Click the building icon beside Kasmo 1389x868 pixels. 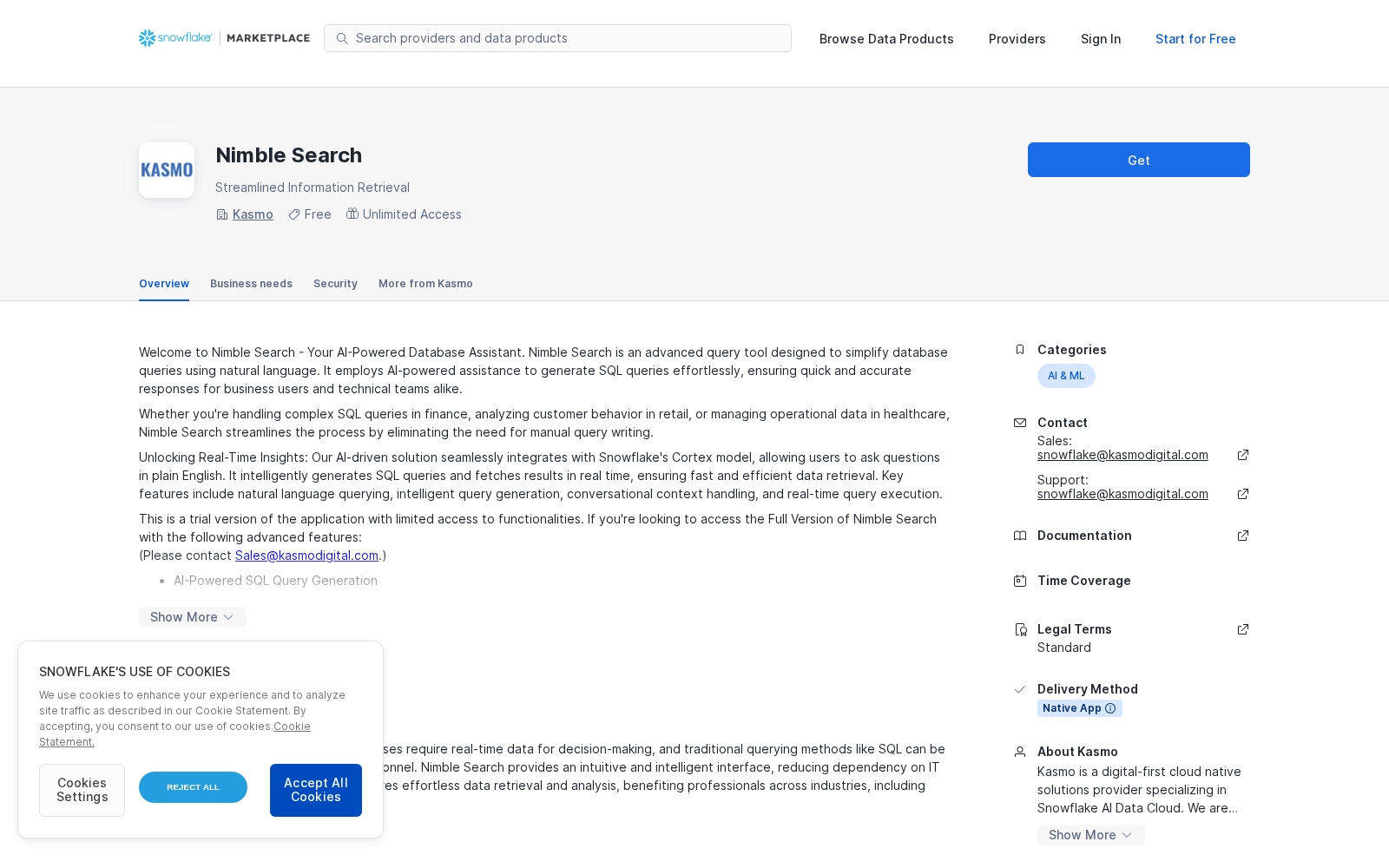tap(222, 214)
